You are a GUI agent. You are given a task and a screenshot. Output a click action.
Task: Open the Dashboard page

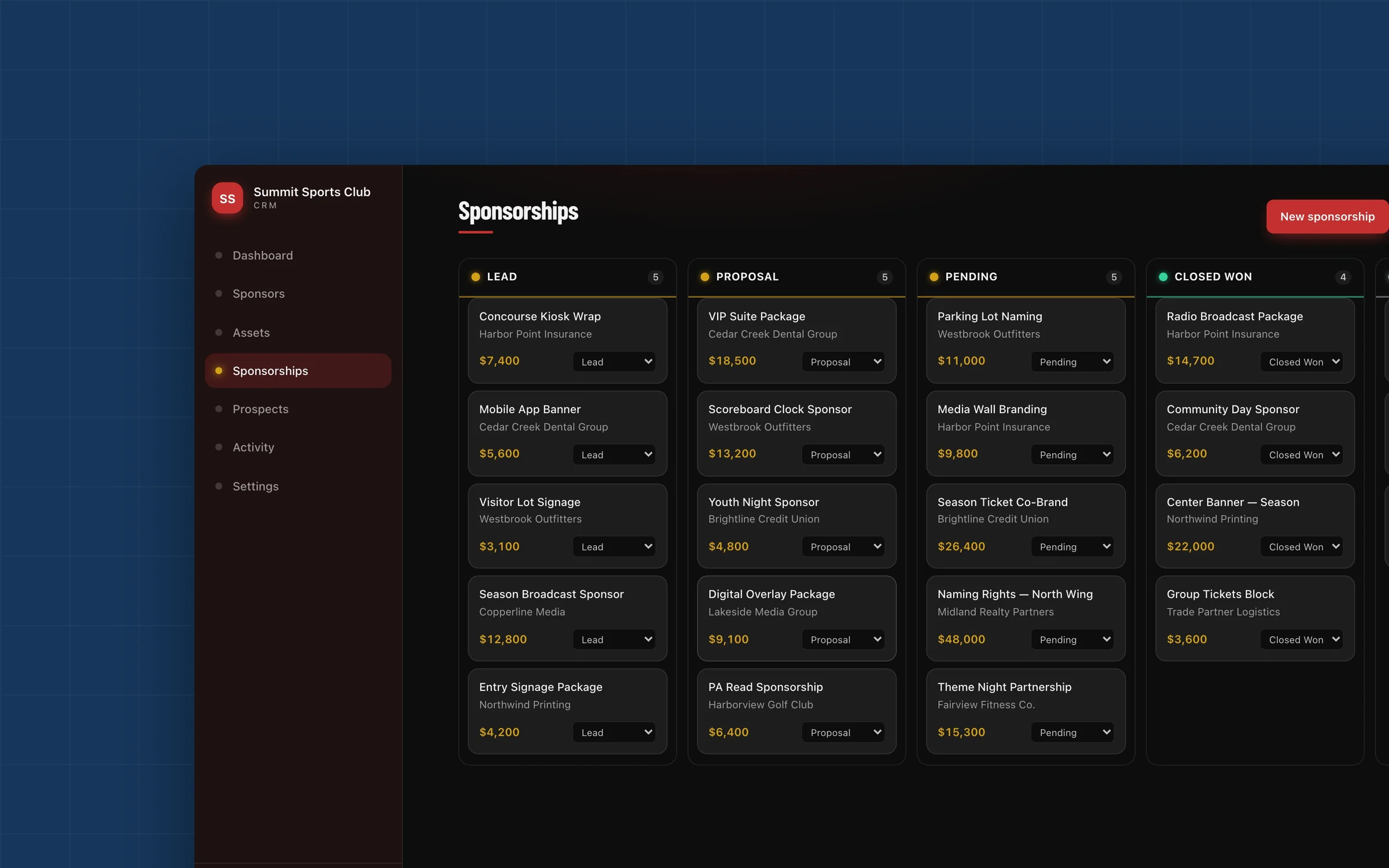coord(298,255)
